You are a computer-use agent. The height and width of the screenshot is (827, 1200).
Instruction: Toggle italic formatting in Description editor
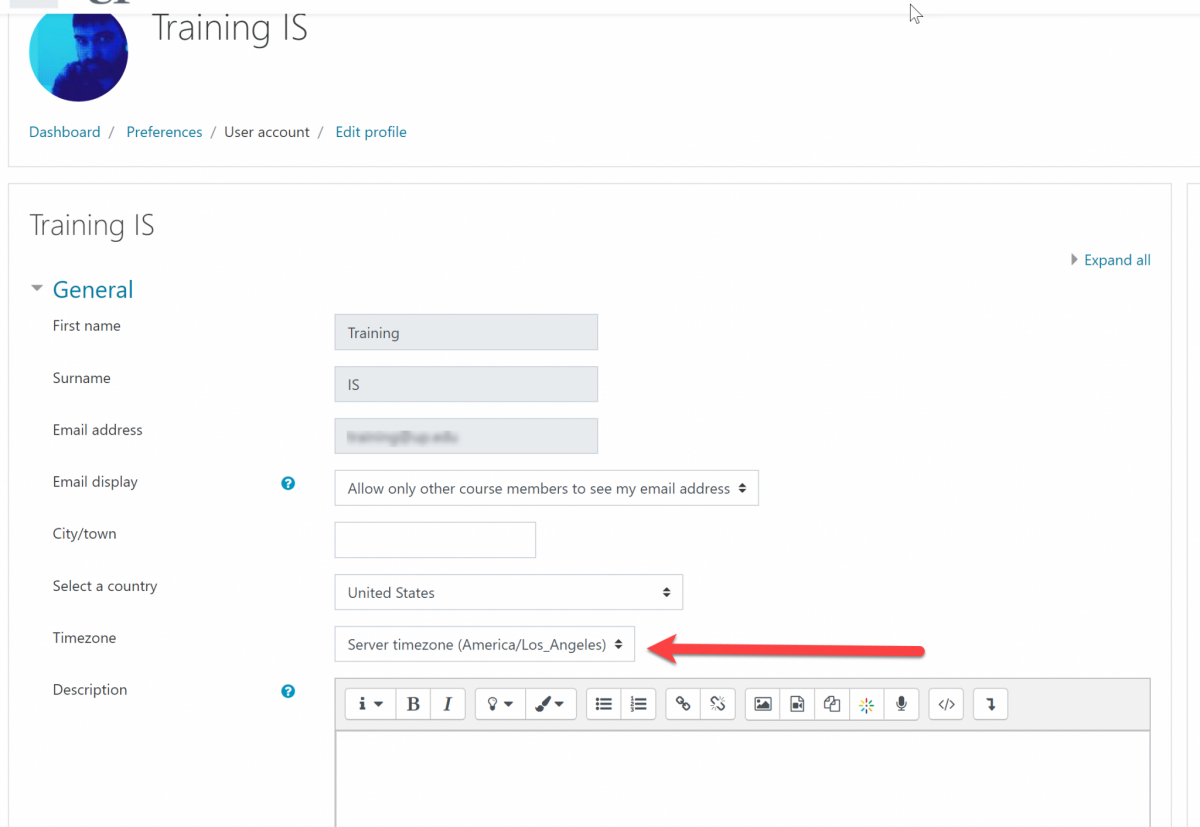point(447,704)
